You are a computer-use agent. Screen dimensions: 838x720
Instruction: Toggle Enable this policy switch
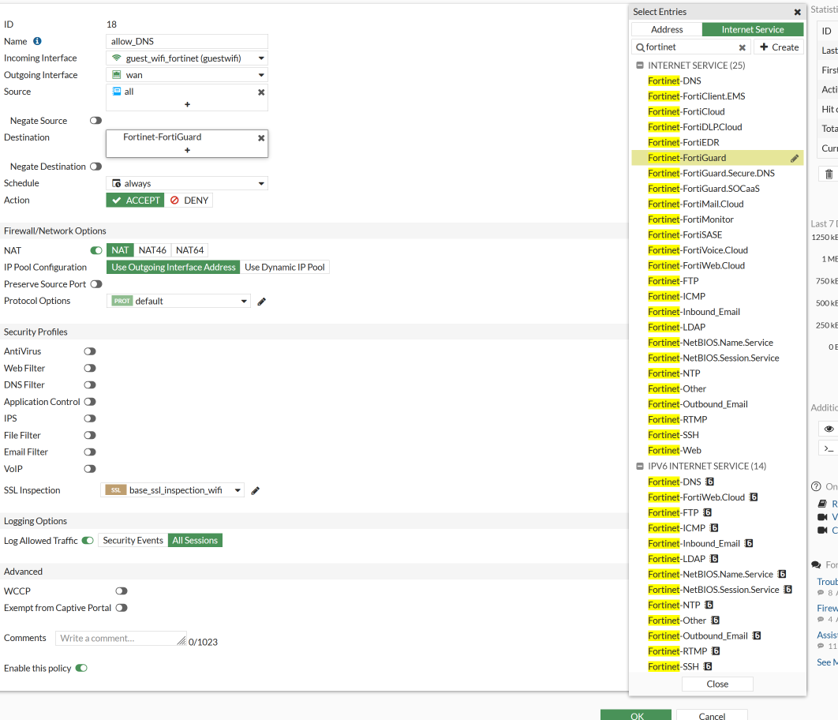tap(81, 668)
